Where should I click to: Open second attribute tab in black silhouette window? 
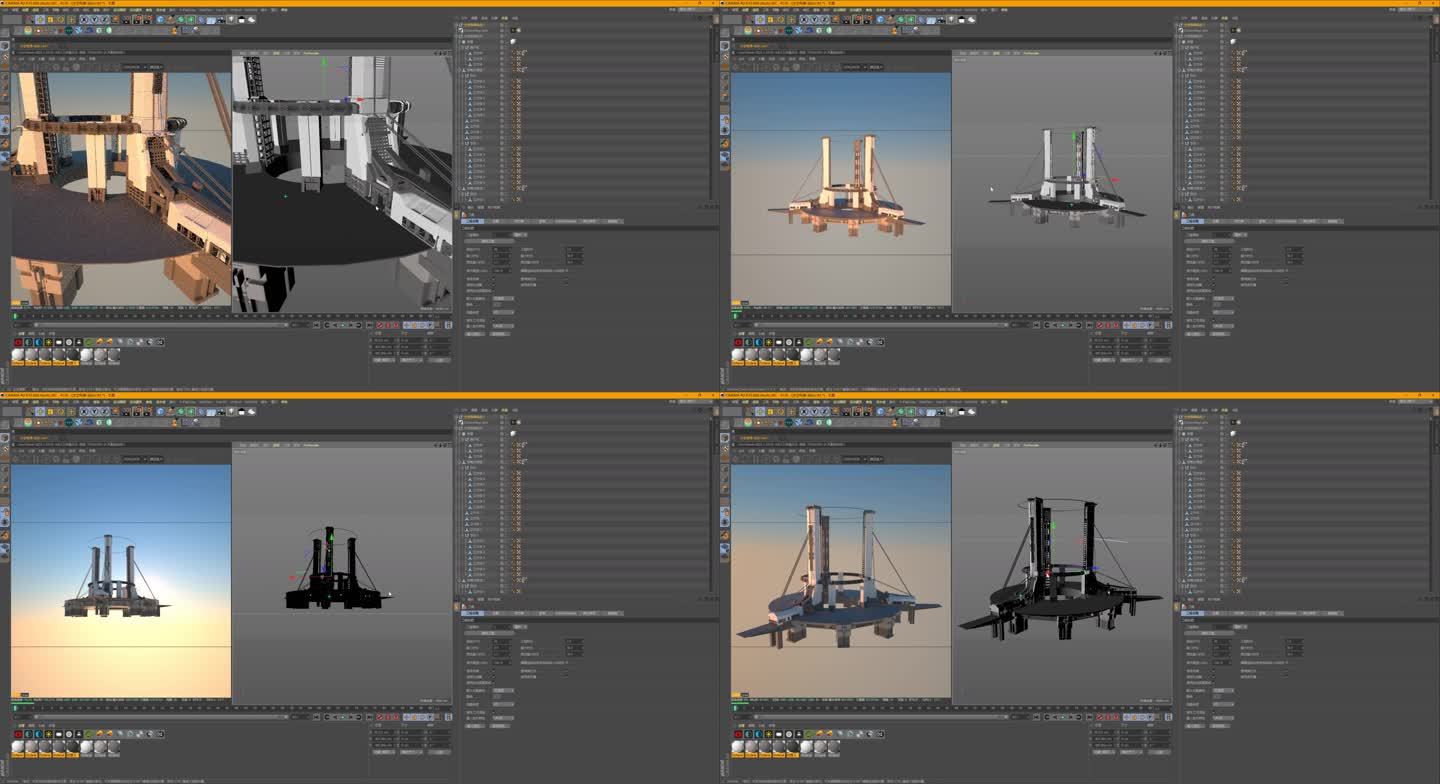pyautogui.click(x=497, y=613)
